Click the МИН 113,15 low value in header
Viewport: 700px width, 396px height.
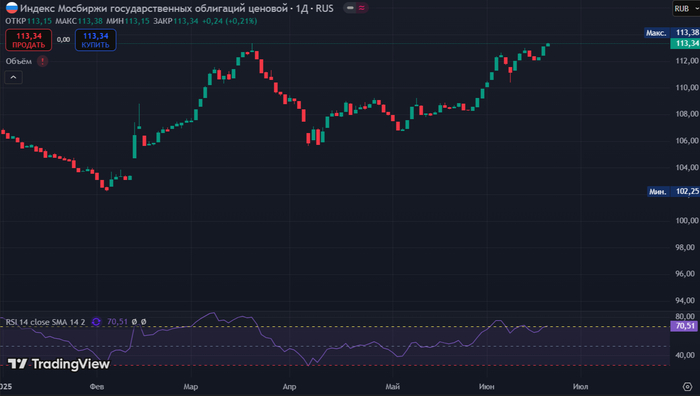[x=128, y=21]
